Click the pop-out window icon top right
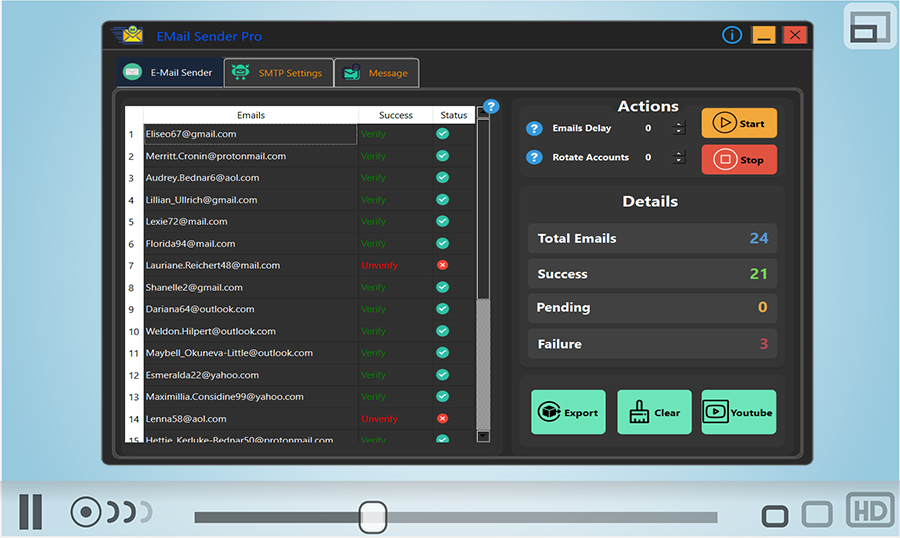The height and width of the screenshot is (538, 900). tap(870, 26)
